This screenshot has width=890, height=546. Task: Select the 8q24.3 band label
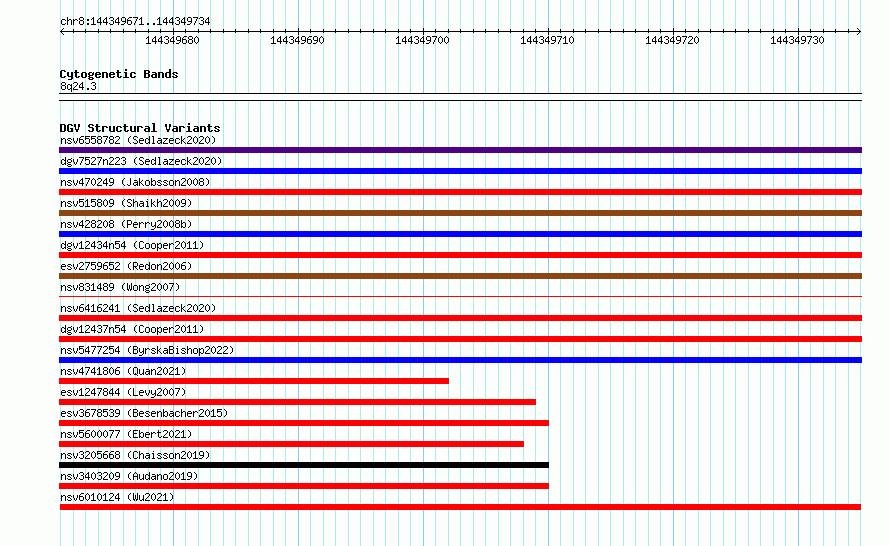click(78, 86)
